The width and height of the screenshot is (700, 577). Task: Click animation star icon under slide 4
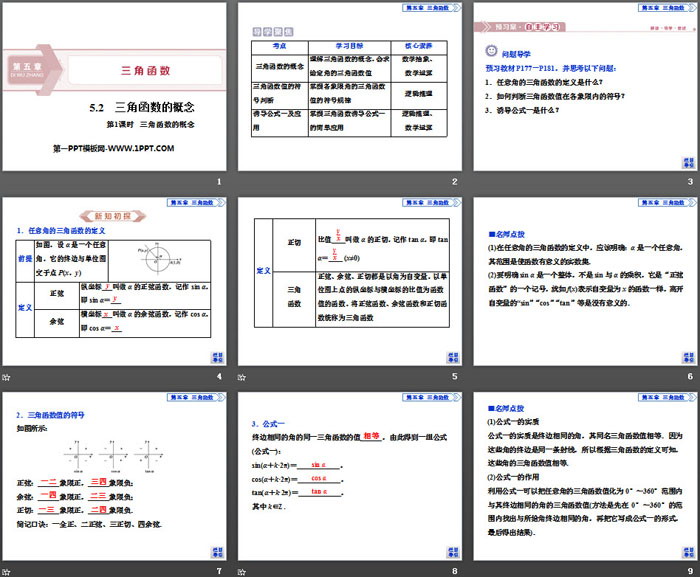(x=6, y=377)
